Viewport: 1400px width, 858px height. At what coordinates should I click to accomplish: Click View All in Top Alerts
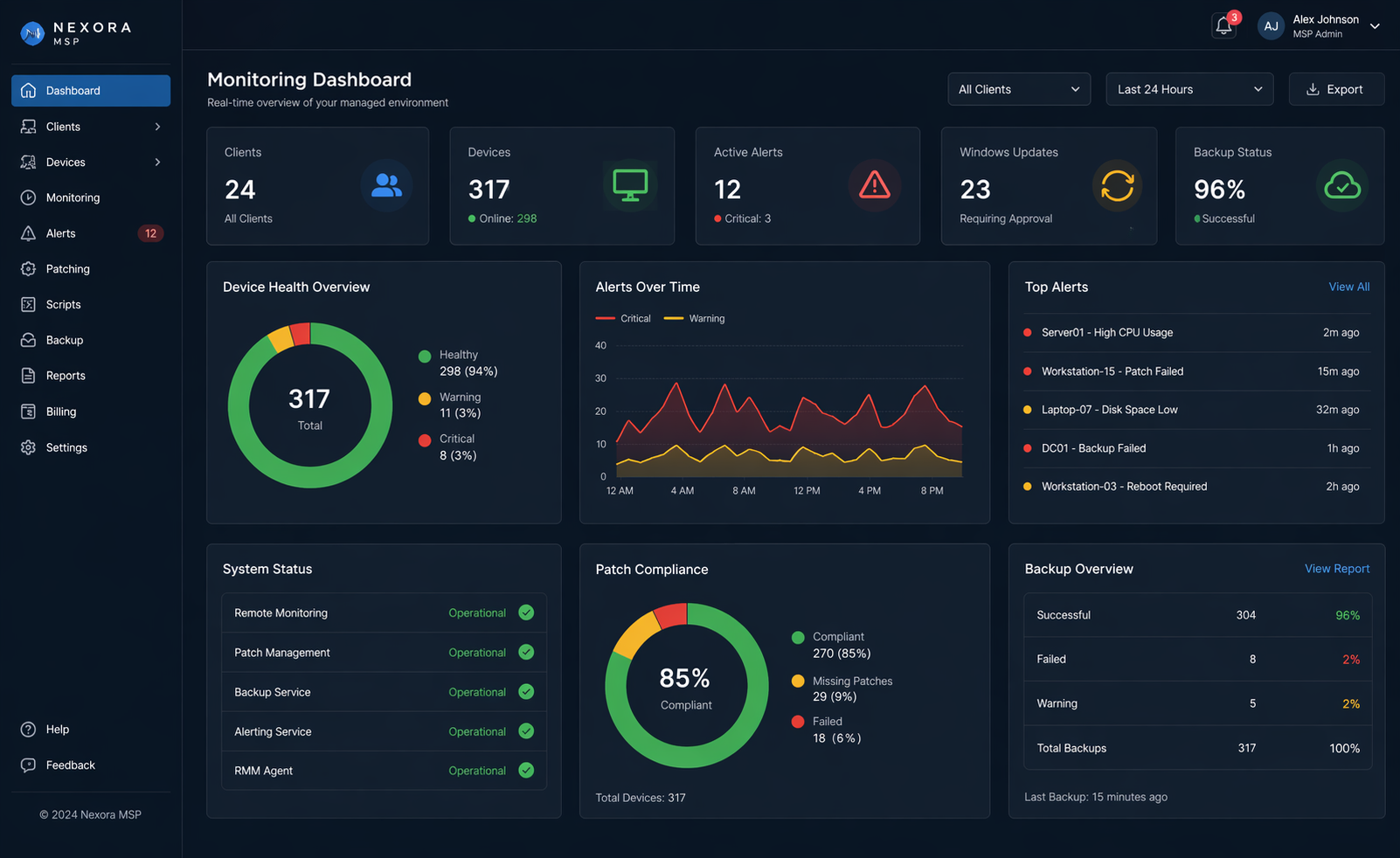point(1349,287)
